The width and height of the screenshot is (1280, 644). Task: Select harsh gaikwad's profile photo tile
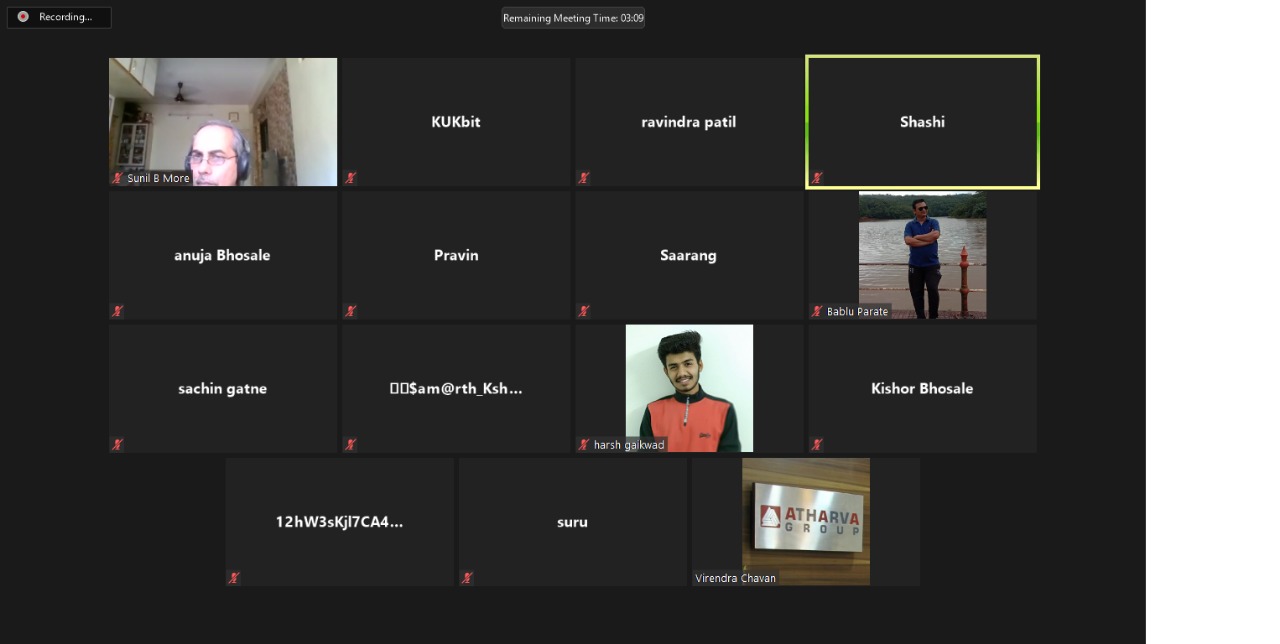coord(689,388)
